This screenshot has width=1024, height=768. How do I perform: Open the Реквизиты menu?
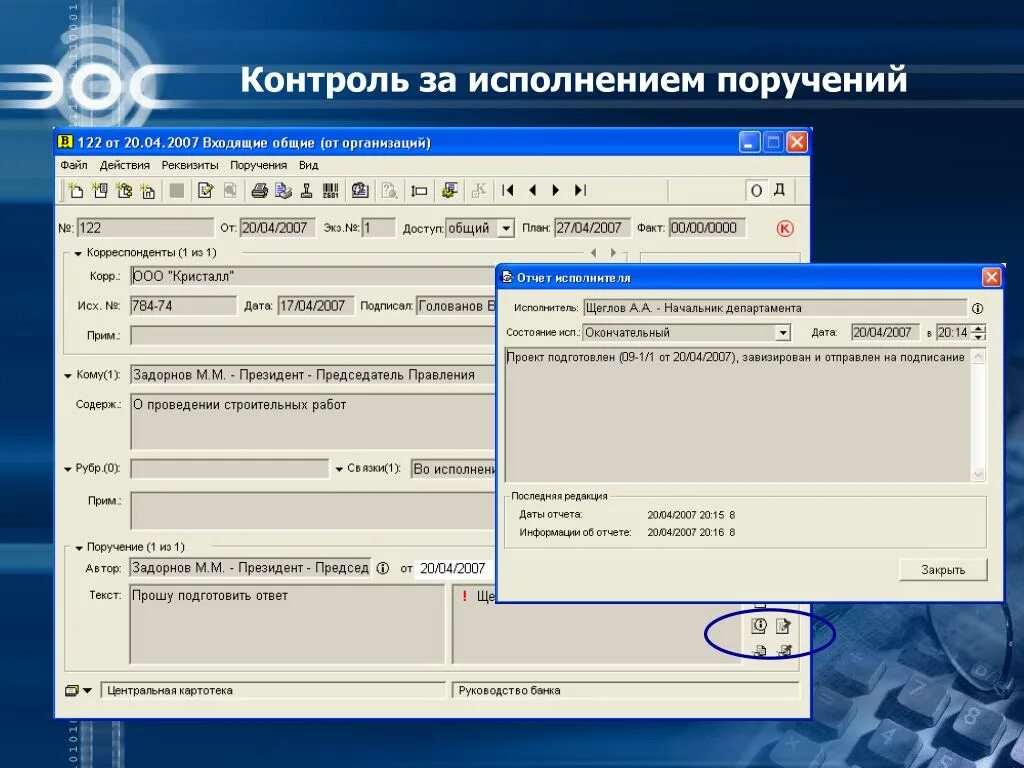click(190, 165)
